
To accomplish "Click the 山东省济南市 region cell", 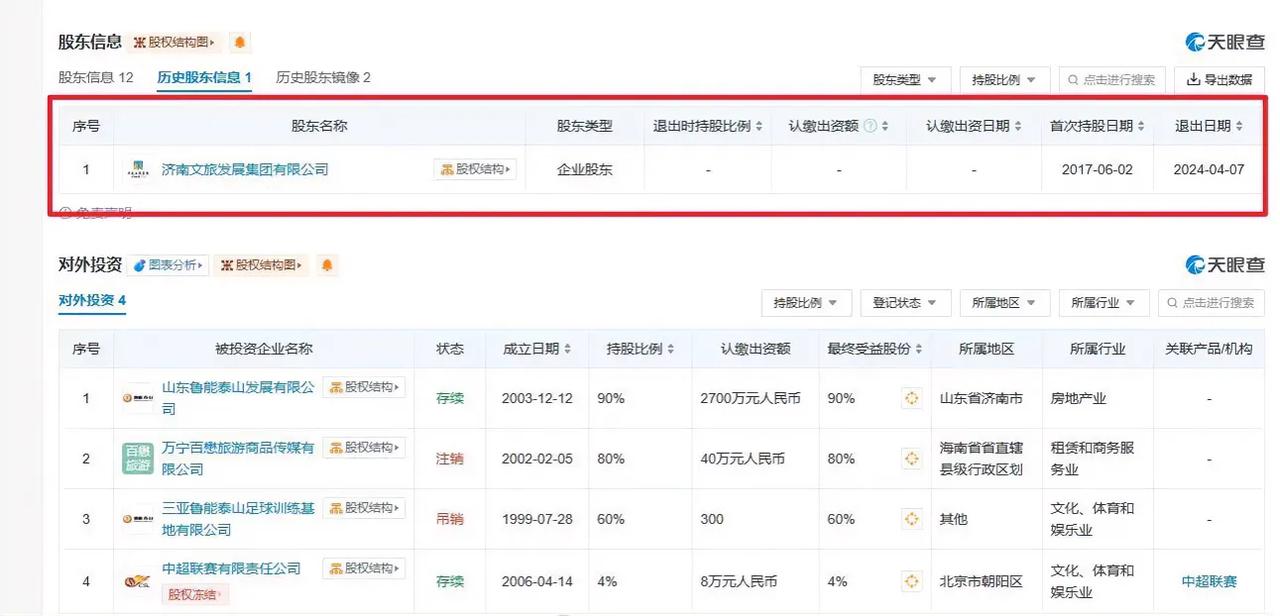I will [981, 398].
